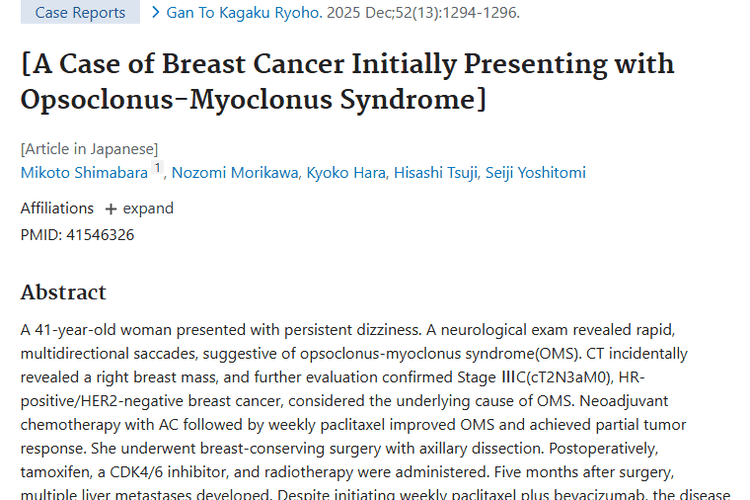Select author link Seiji Yoshitomi
The width and height of the screenshot is (750, 500).
(x=535, y=173)
